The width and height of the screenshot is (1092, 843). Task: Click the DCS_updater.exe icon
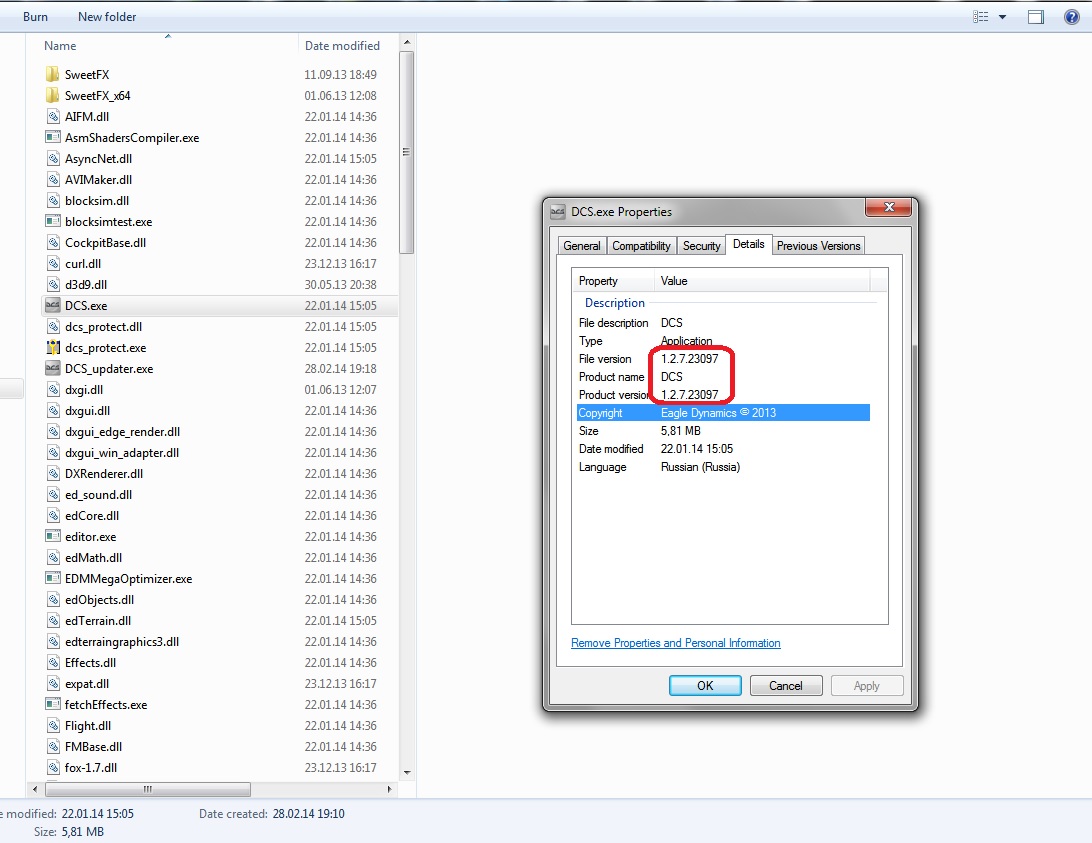tap(52, 368)
